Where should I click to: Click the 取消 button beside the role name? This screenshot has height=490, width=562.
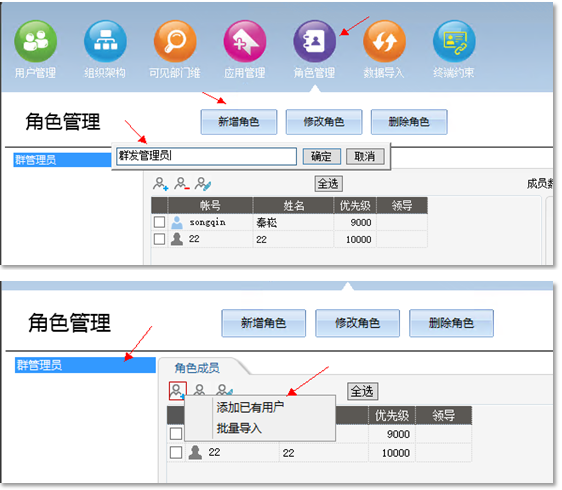pos(365,156)
